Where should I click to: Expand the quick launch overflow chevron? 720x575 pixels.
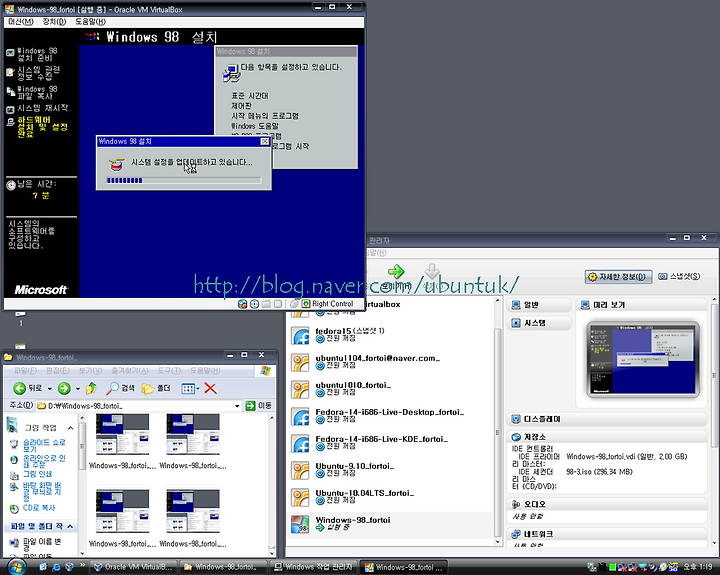(x=83, y=565)
